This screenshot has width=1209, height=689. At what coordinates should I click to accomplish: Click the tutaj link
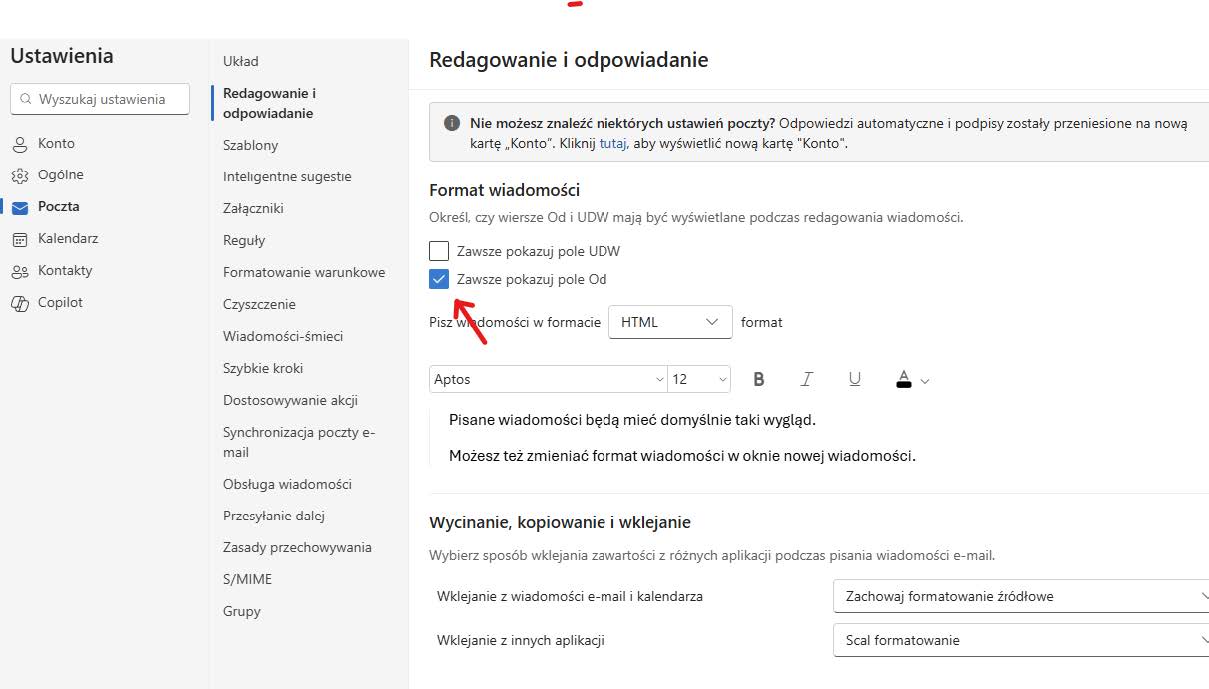pyautogui.click(x=613, y=143)
